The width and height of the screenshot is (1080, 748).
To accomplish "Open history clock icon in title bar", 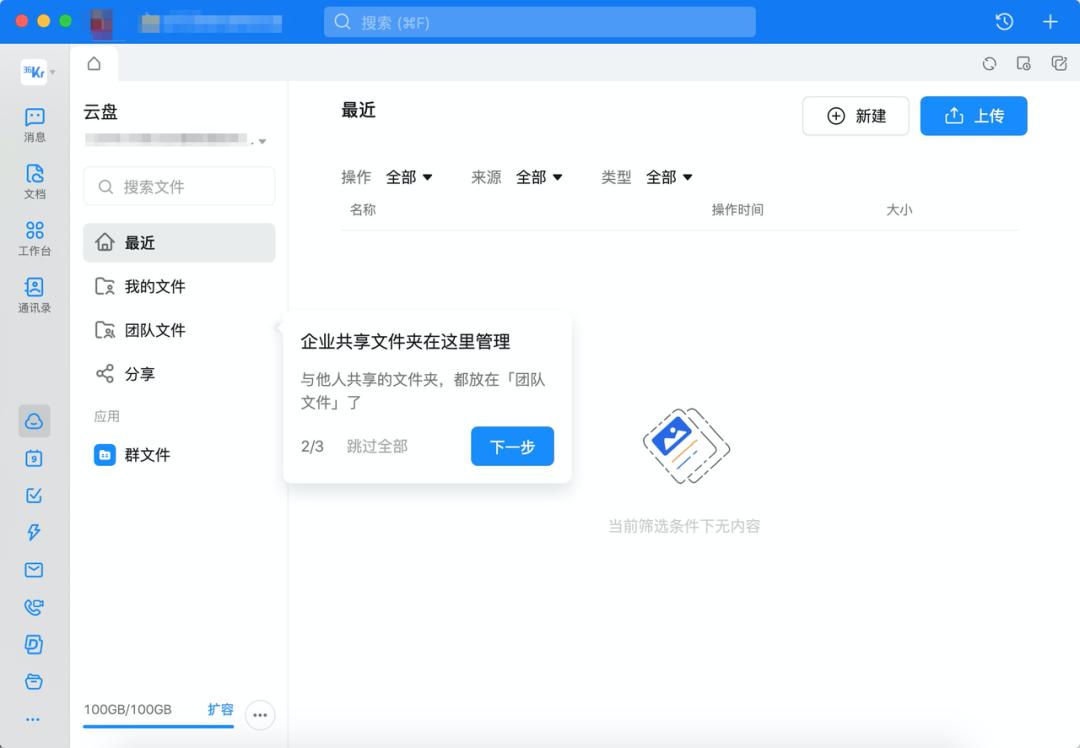I will click(1004, 22).
